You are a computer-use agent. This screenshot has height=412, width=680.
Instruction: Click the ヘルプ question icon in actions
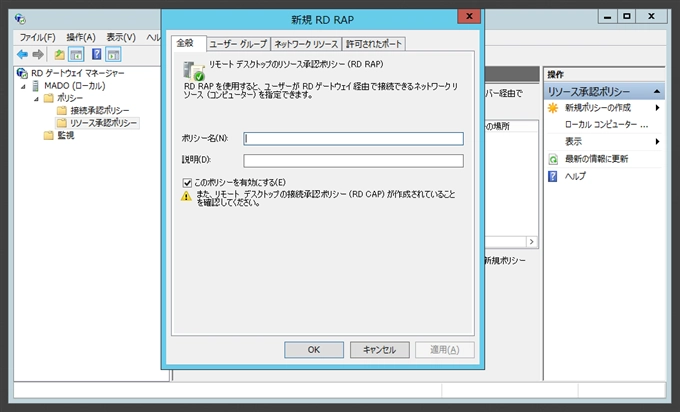coord(553,177)
